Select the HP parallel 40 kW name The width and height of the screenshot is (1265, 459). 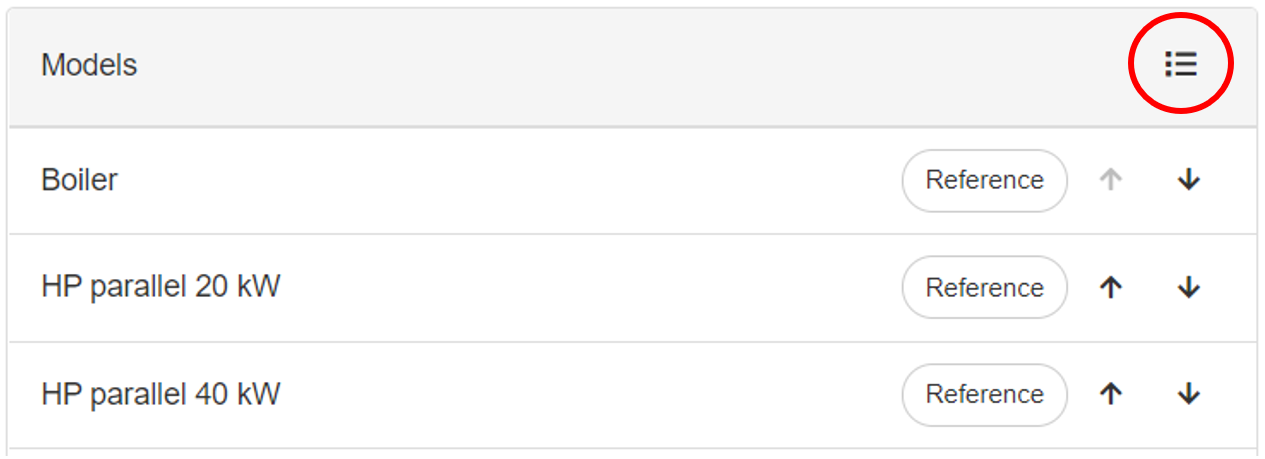click(161, 394)
